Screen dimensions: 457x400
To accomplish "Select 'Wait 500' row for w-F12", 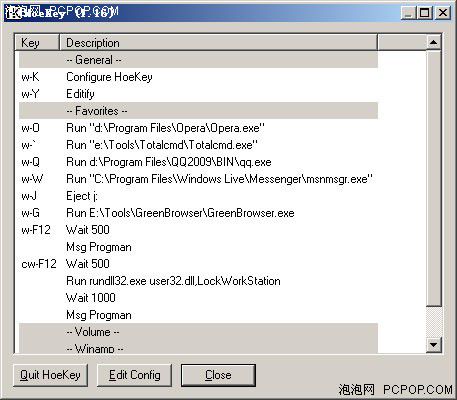I will tap(198, 230).
